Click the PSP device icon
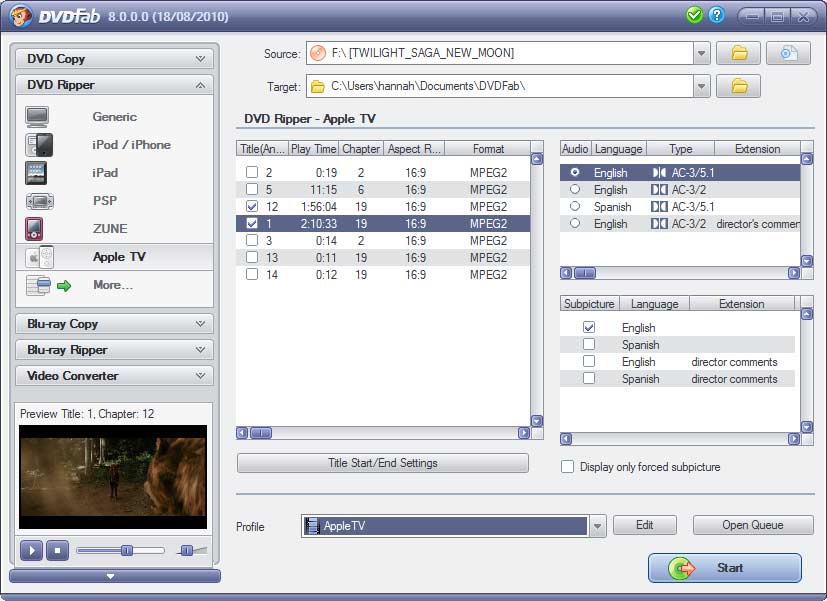Screen dimensions: 827x601 pyautogui.click(x=40, y=201)
